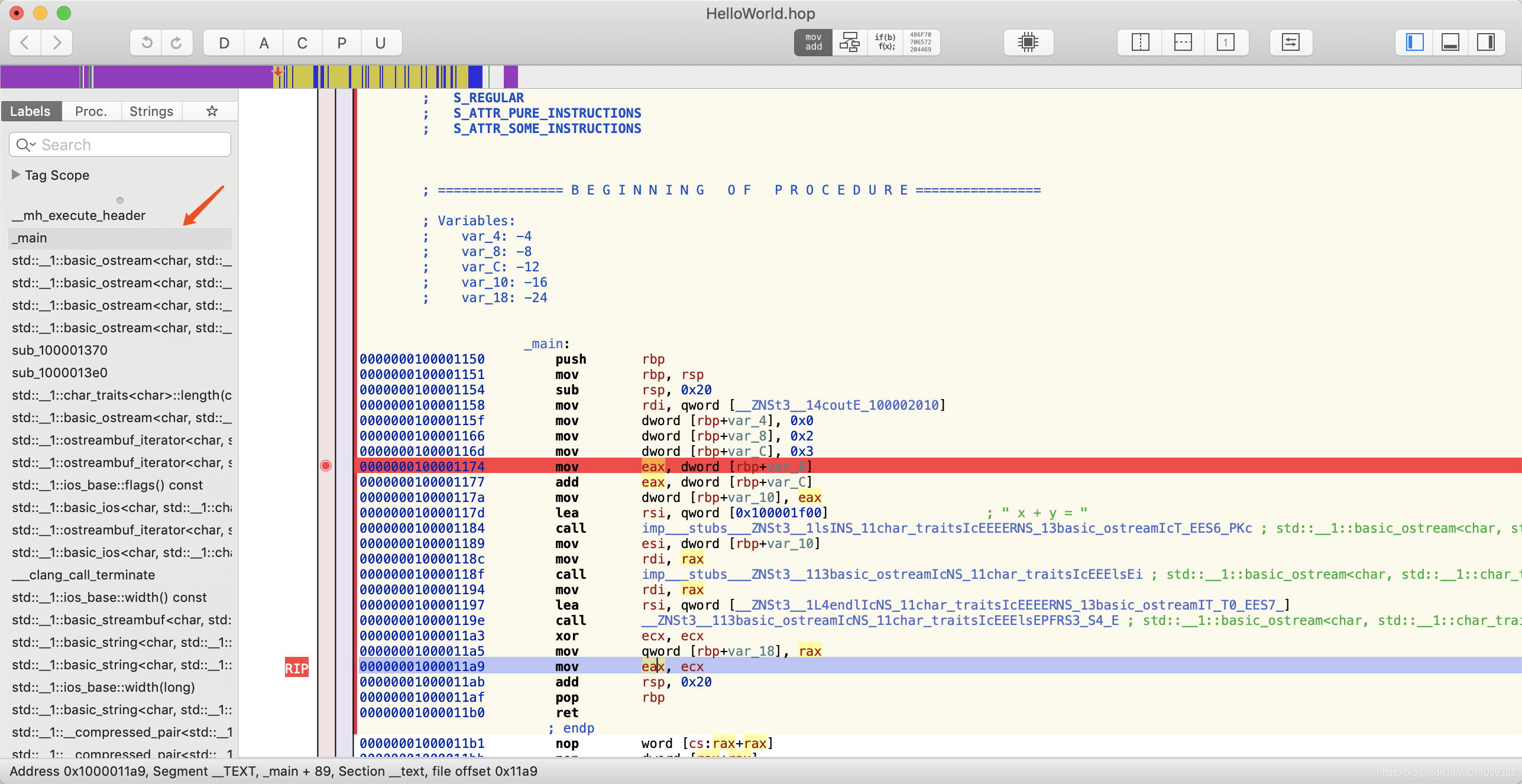The image size is (1522, 784).
Task: Navigate forward in history
Action: 57,43
